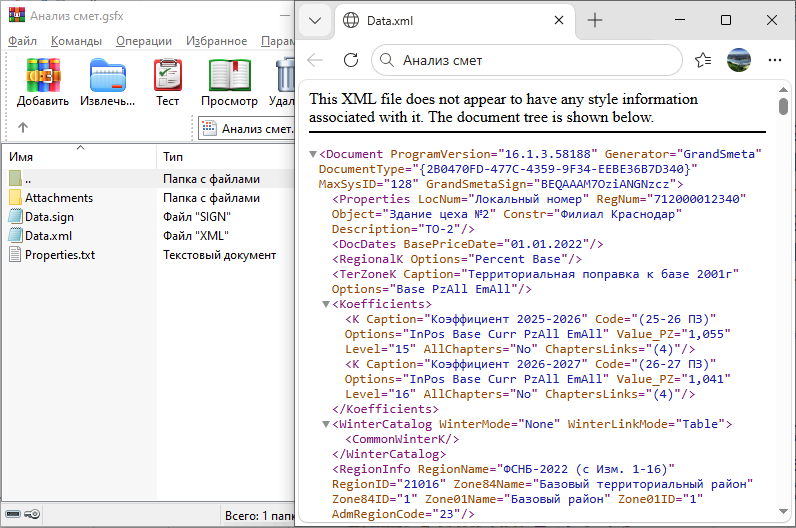
Task: Click the Value_PZ value 1,055
Action: coord(706,334)
